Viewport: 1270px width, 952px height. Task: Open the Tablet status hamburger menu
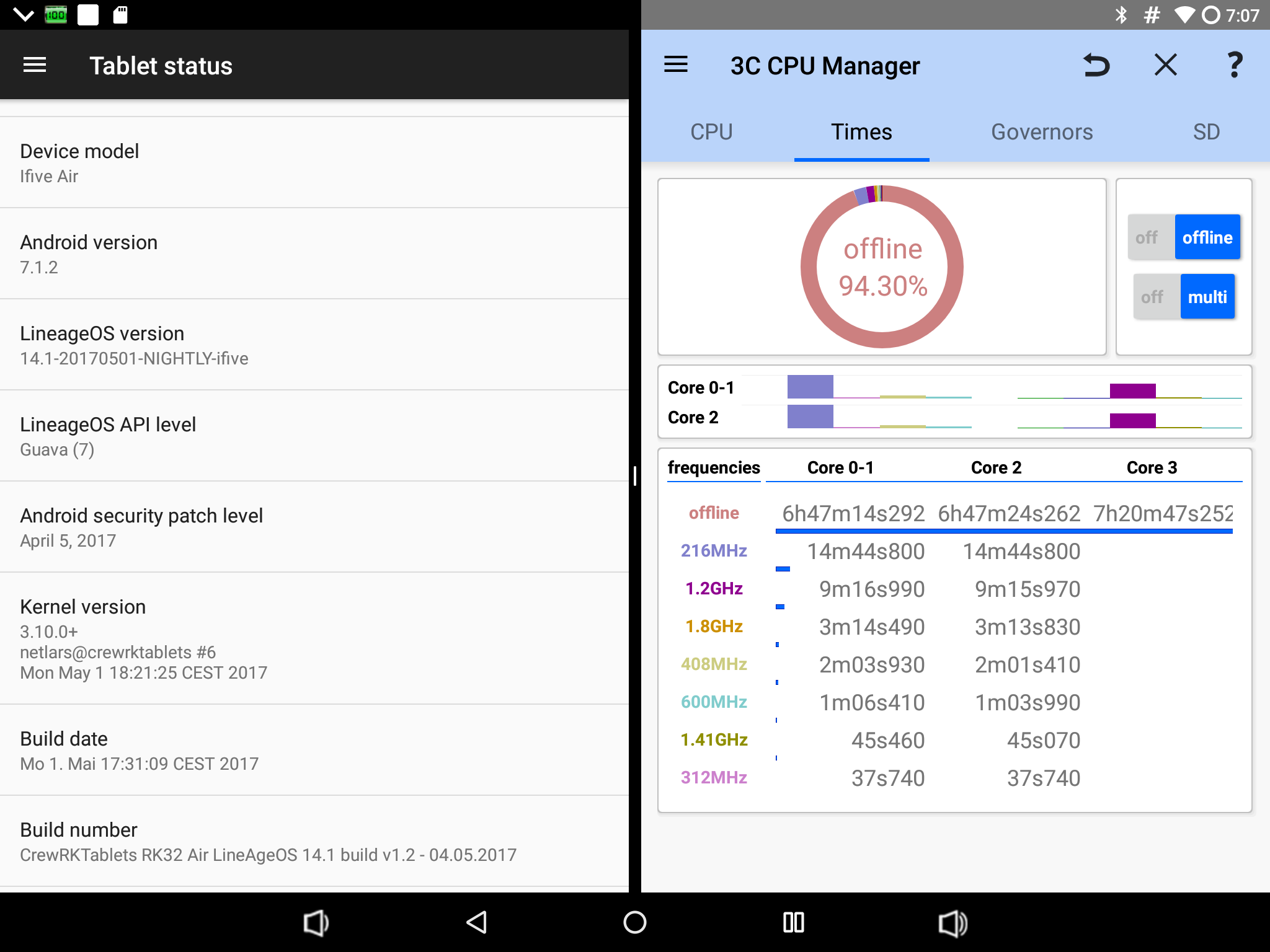point(35,65)
